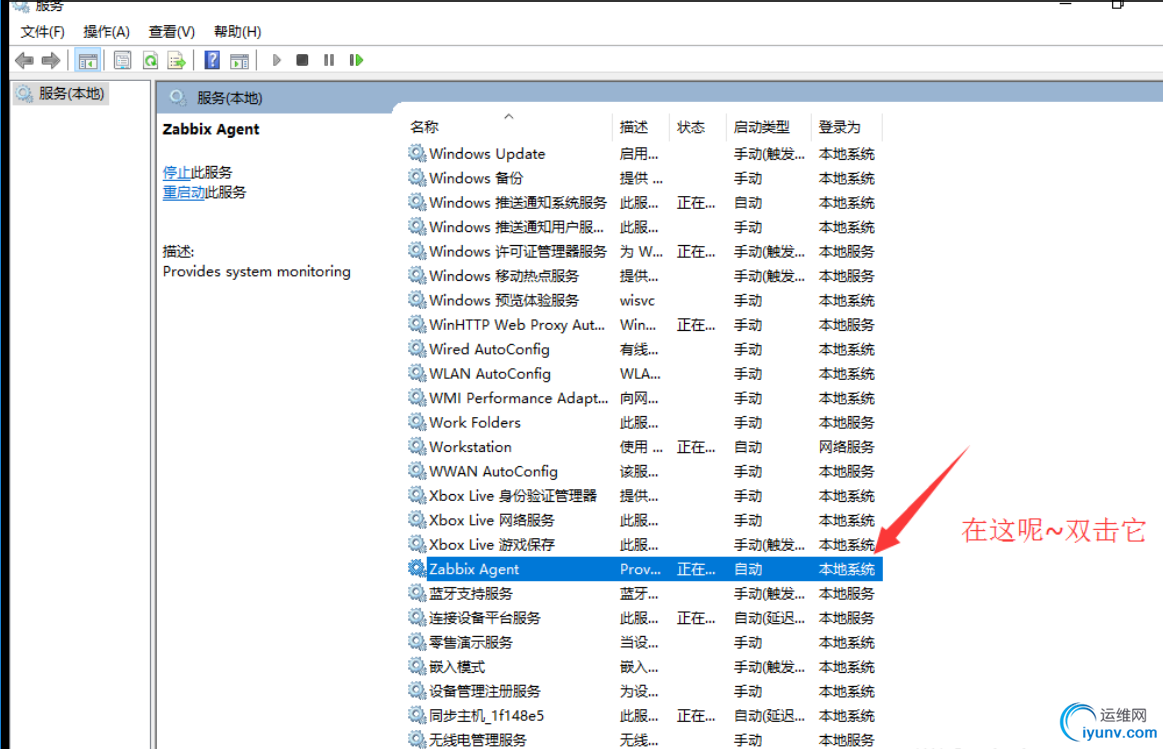Image resolution: width=1163 pixels, height=749 pixels.
Task: Open the Properties toolbar icon
Action: 122,60
